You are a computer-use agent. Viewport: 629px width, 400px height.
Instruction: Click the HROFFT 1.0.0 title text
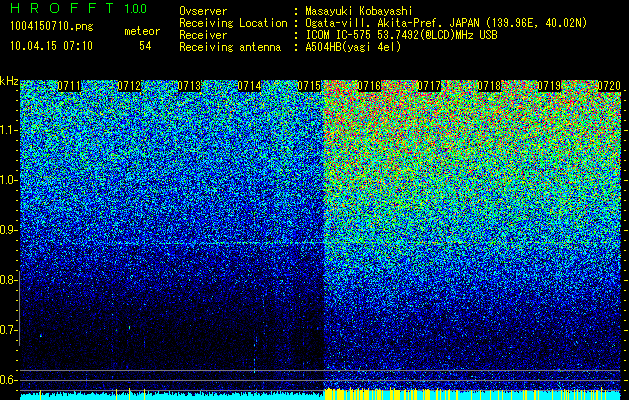[78, 8]
